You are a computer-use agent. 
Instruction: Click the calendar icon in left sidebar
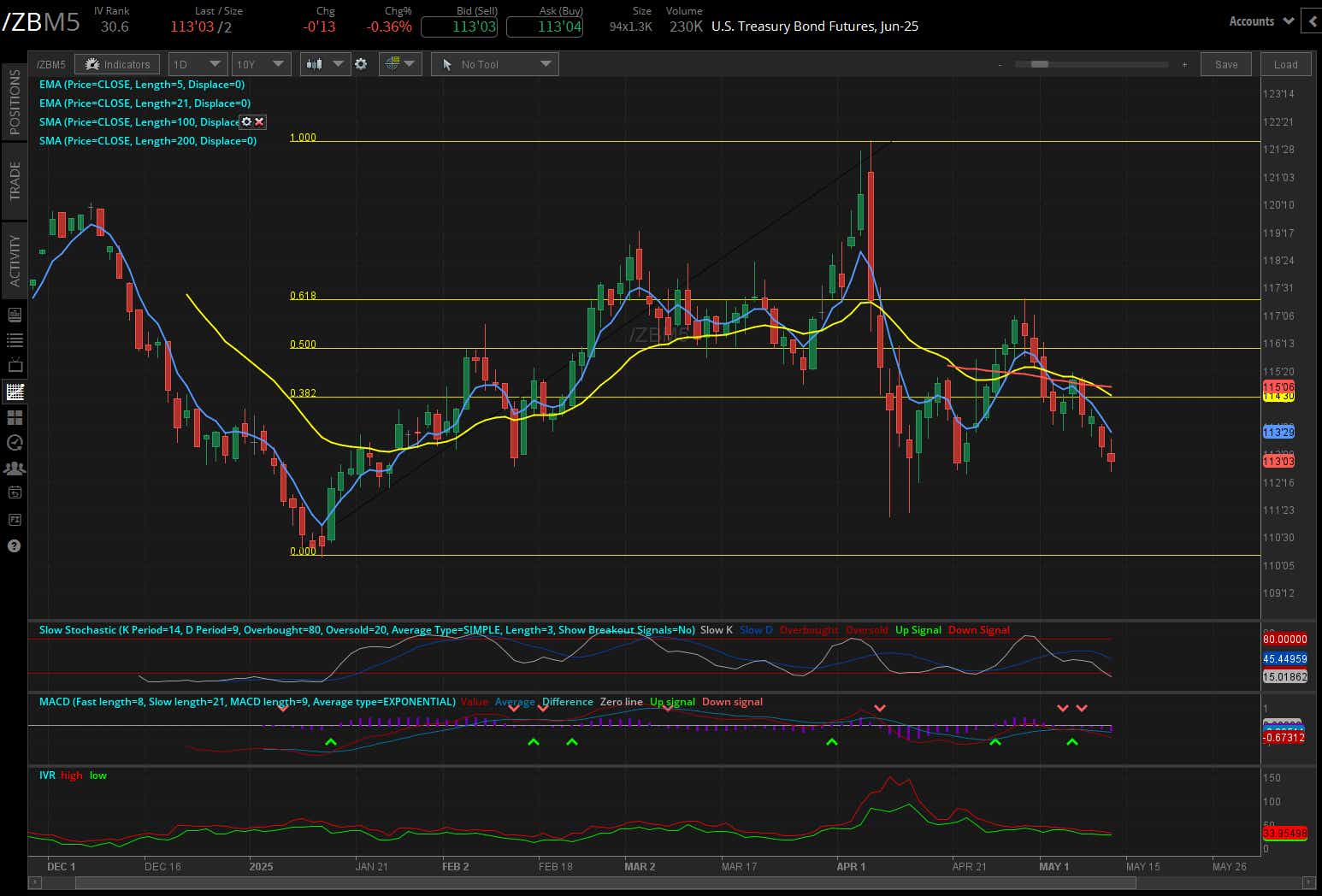14,492
